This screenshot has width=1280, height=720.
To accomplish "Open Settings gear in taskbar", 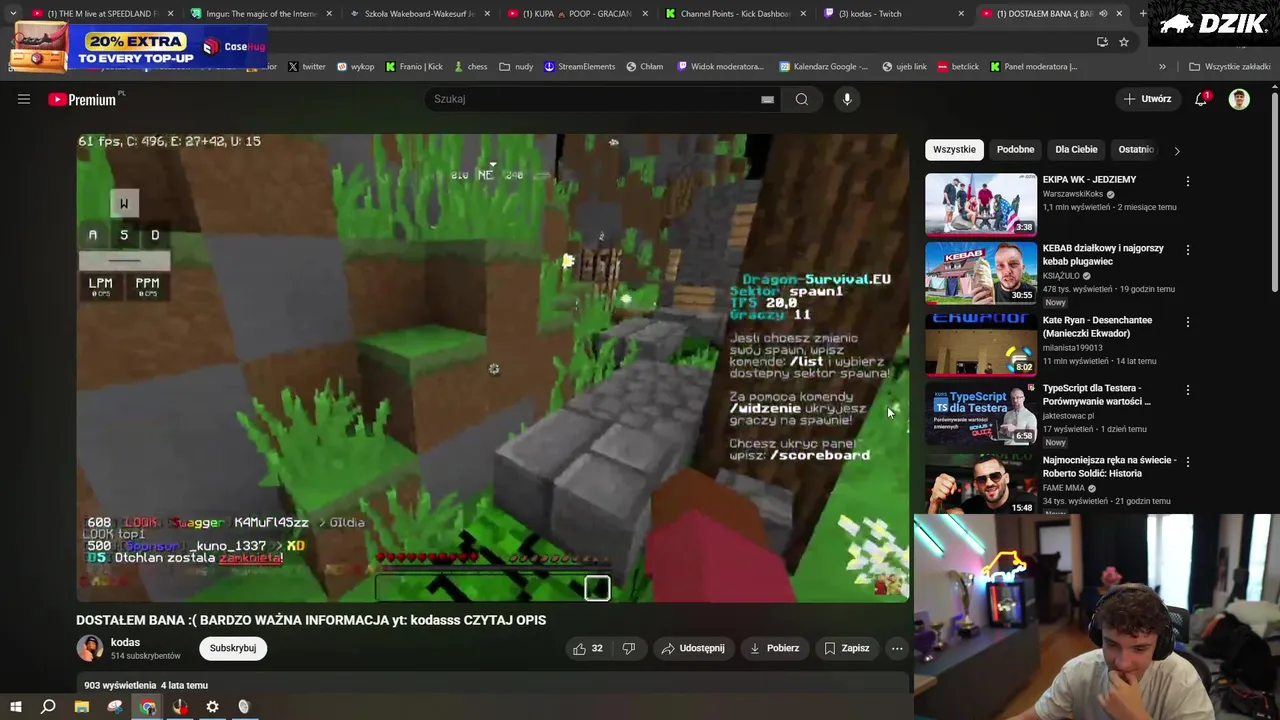I will 212,707.
